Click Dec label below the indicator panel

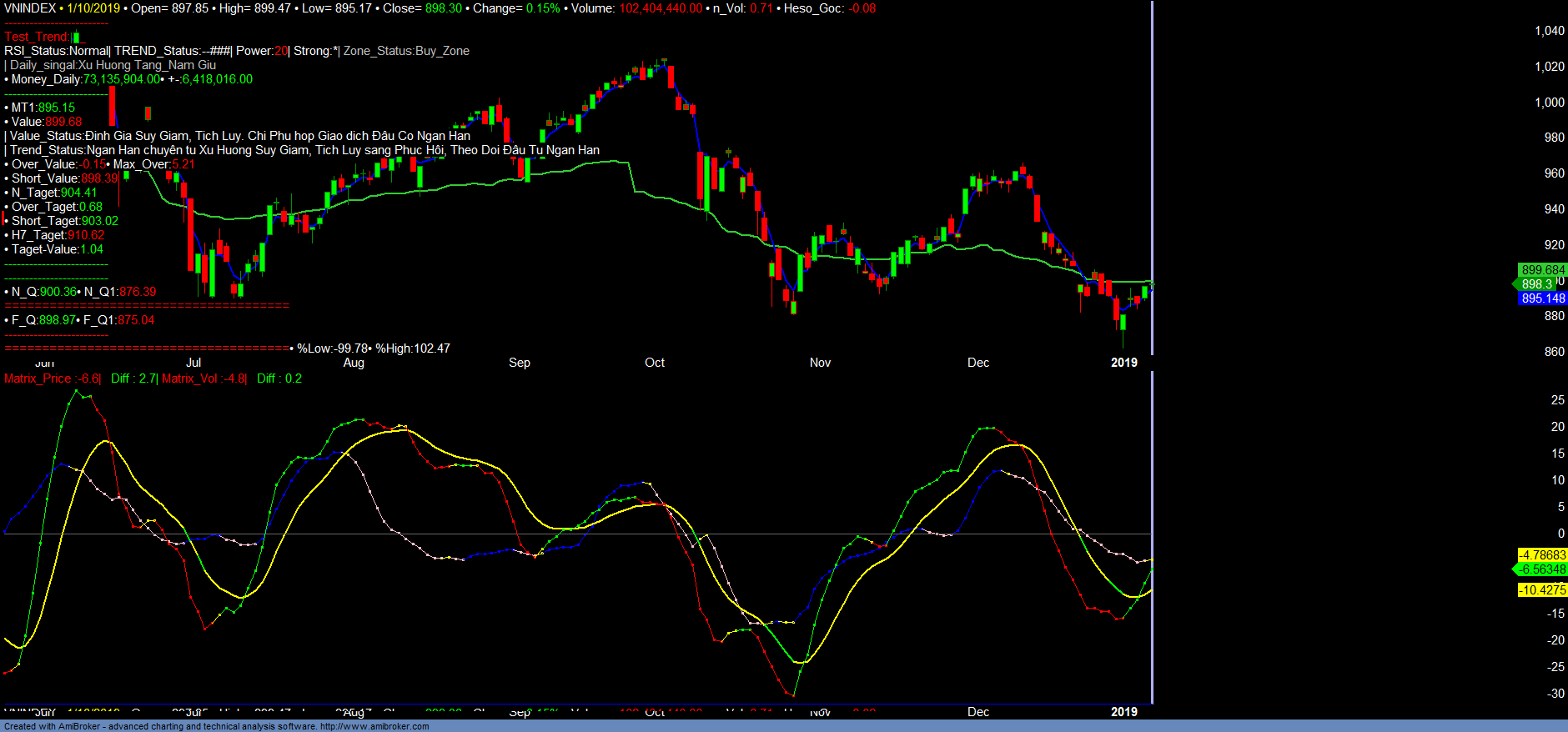977,712
